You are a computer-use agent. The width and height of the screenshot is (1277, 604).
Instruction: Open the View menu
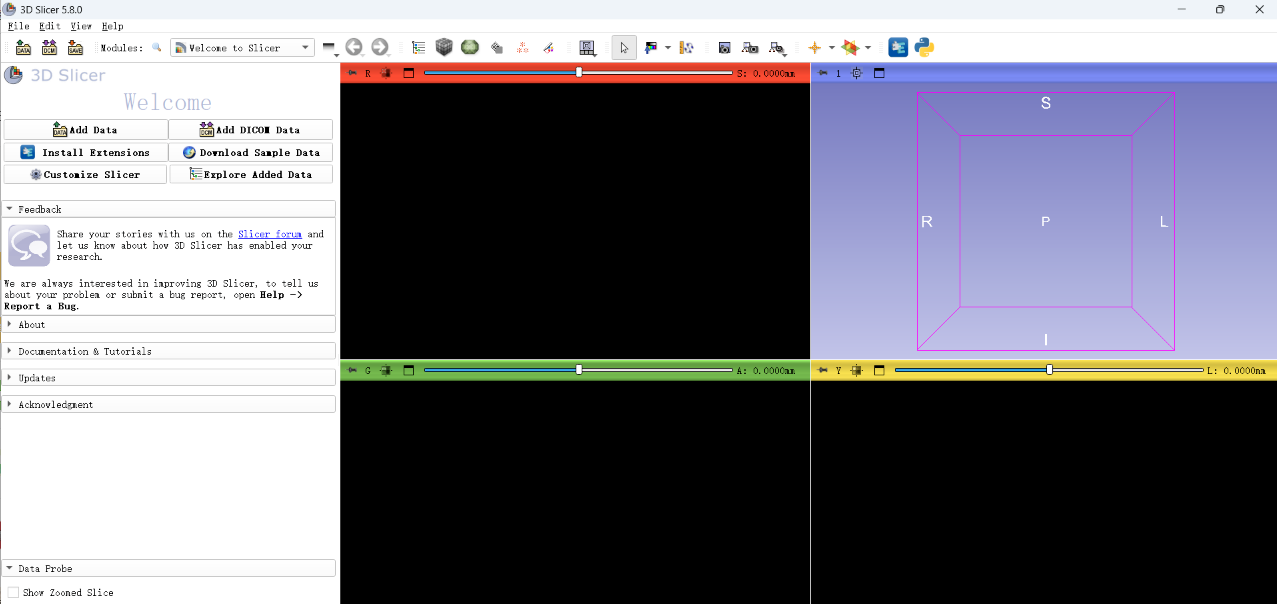[x=81, y=26]
